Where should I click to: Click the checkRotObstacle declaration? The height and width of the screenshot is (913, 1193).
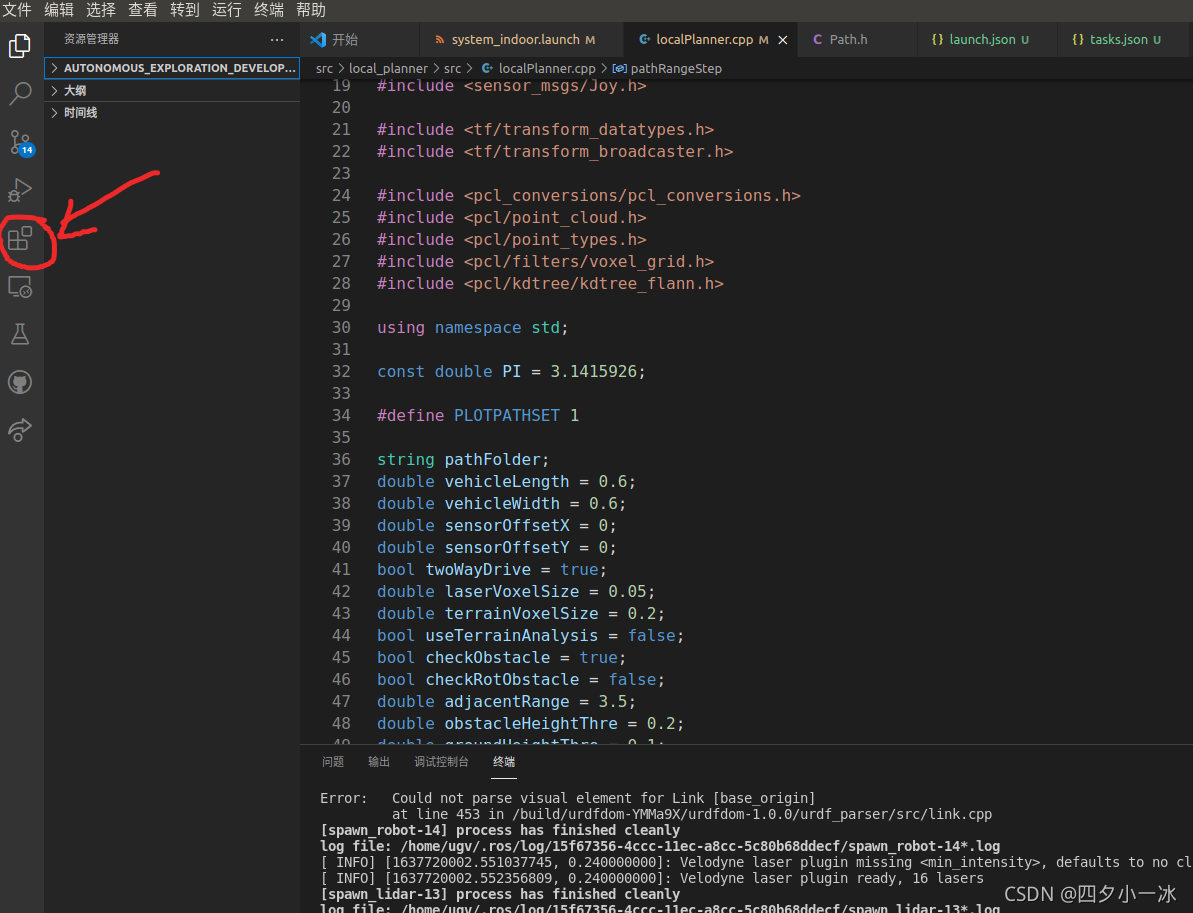[x=520, y=679]
